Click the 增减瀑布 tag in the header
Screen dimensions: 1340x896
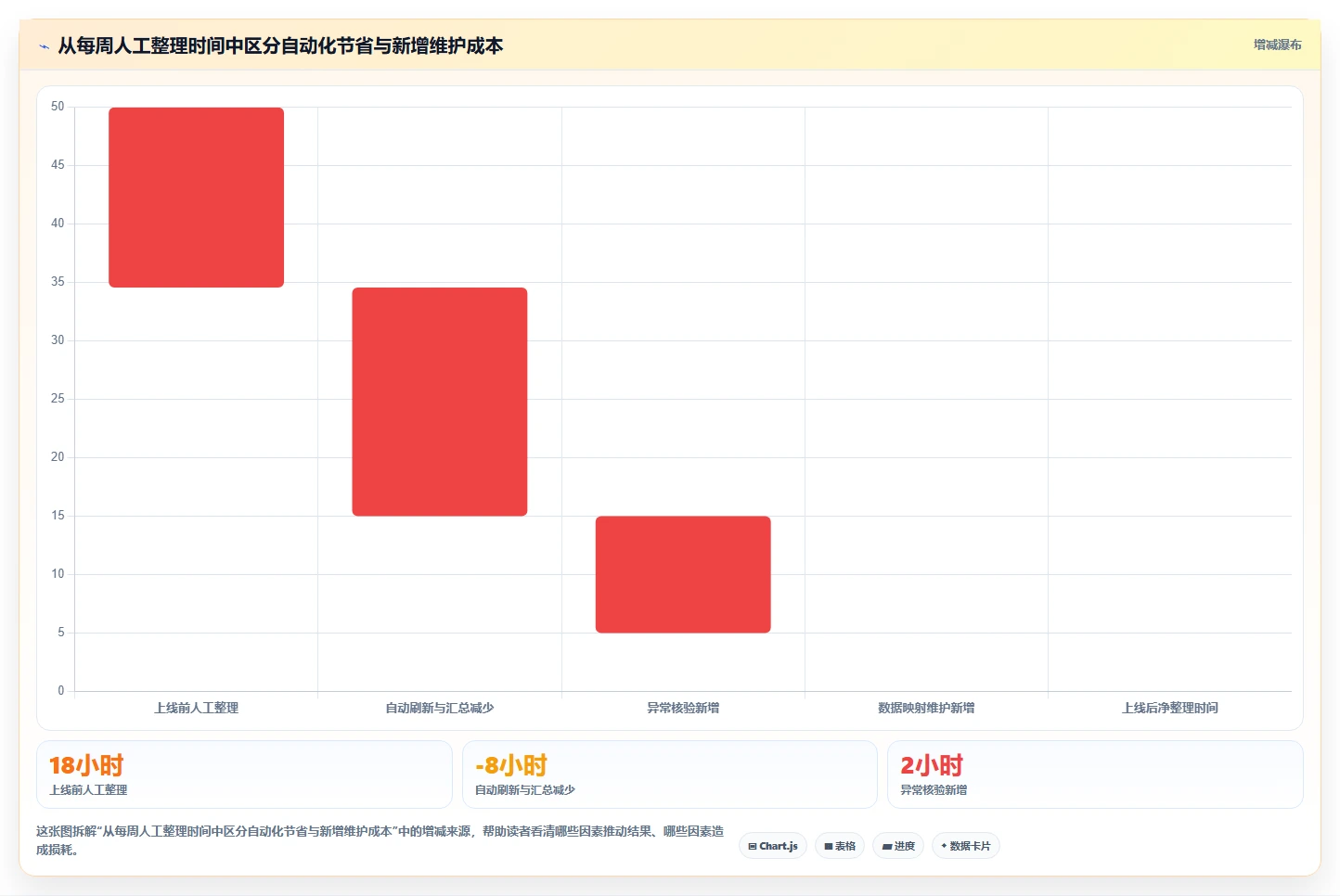1277,45
